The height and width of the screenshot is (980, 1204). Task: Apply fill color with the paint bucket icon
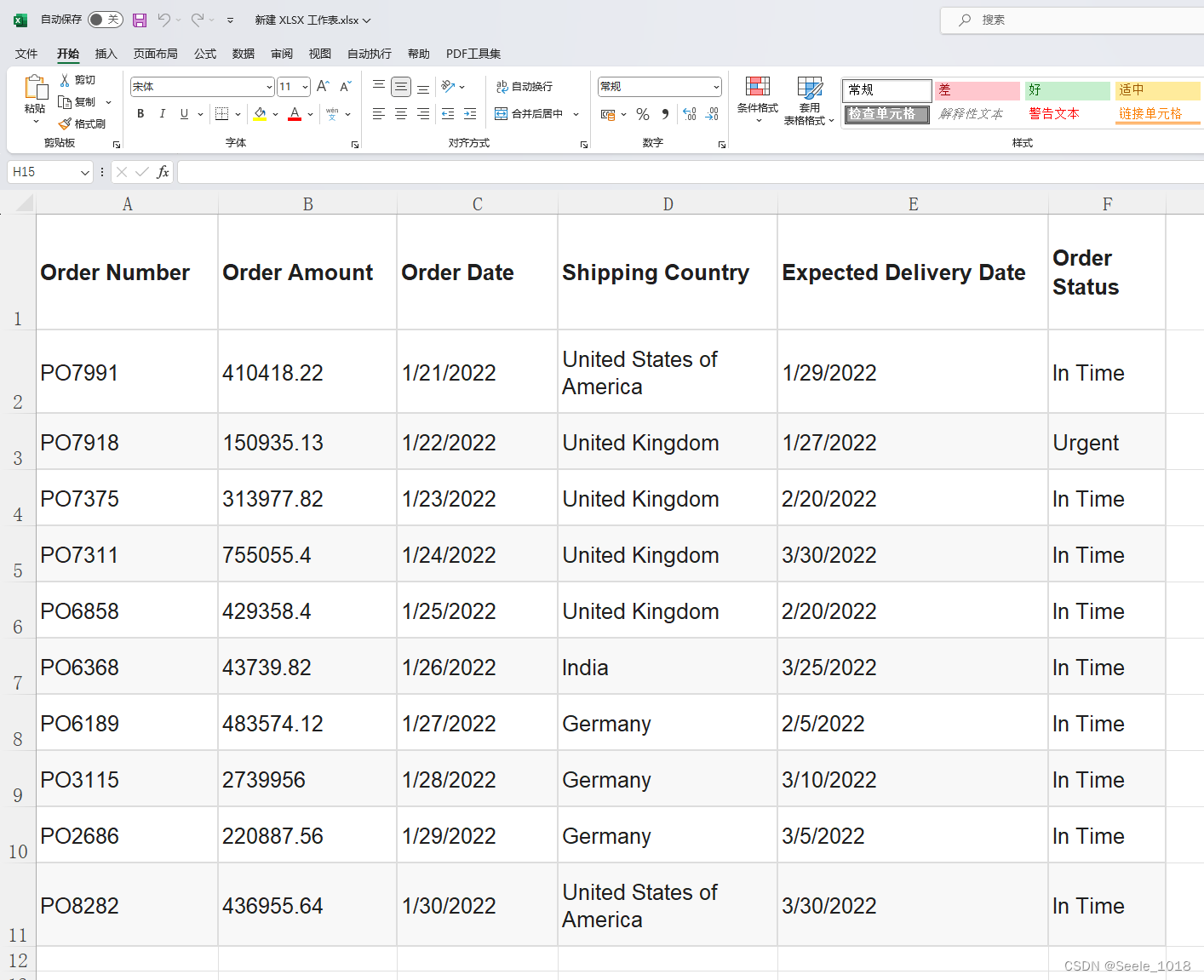click(261, 113)
